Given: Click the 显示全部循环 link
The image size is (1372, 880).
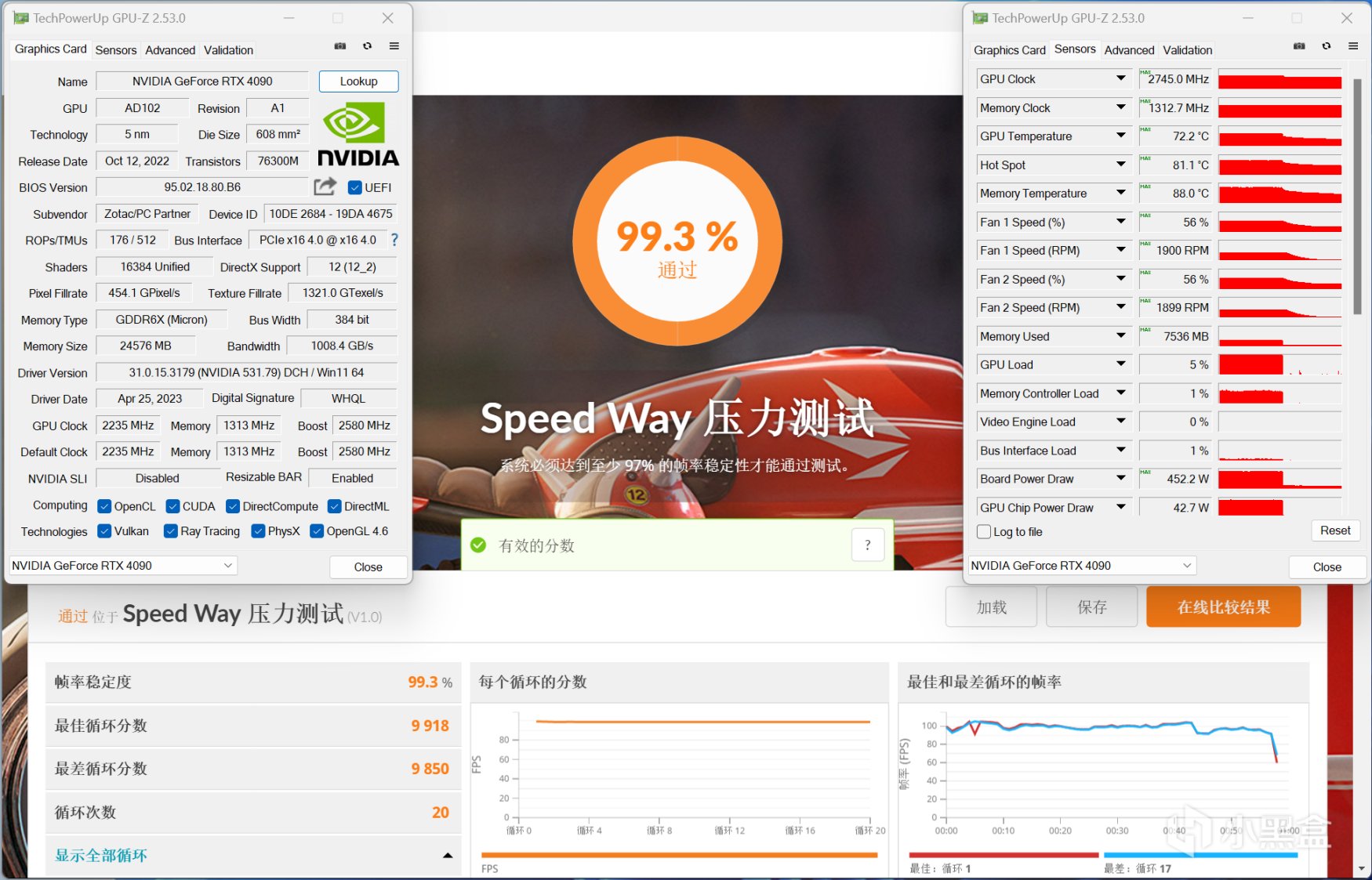Looking at the screenshot, I should pos(101,856).
